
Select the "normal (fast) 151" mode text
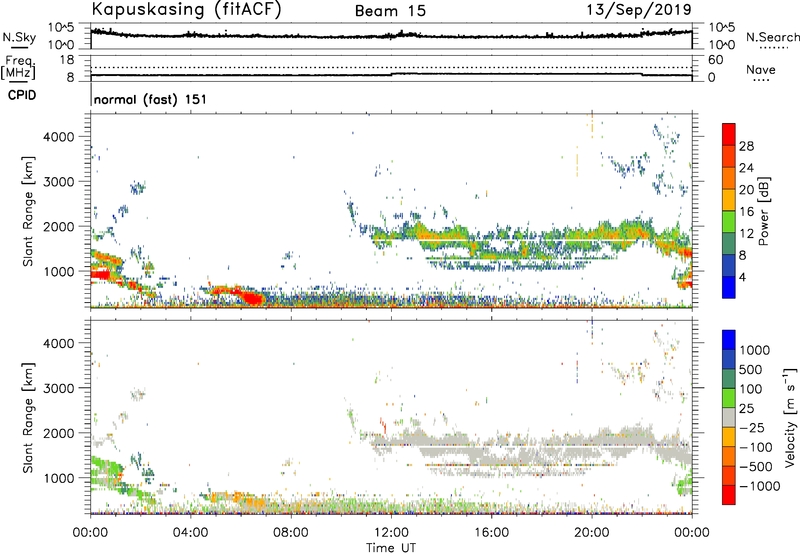click(151, 99)
